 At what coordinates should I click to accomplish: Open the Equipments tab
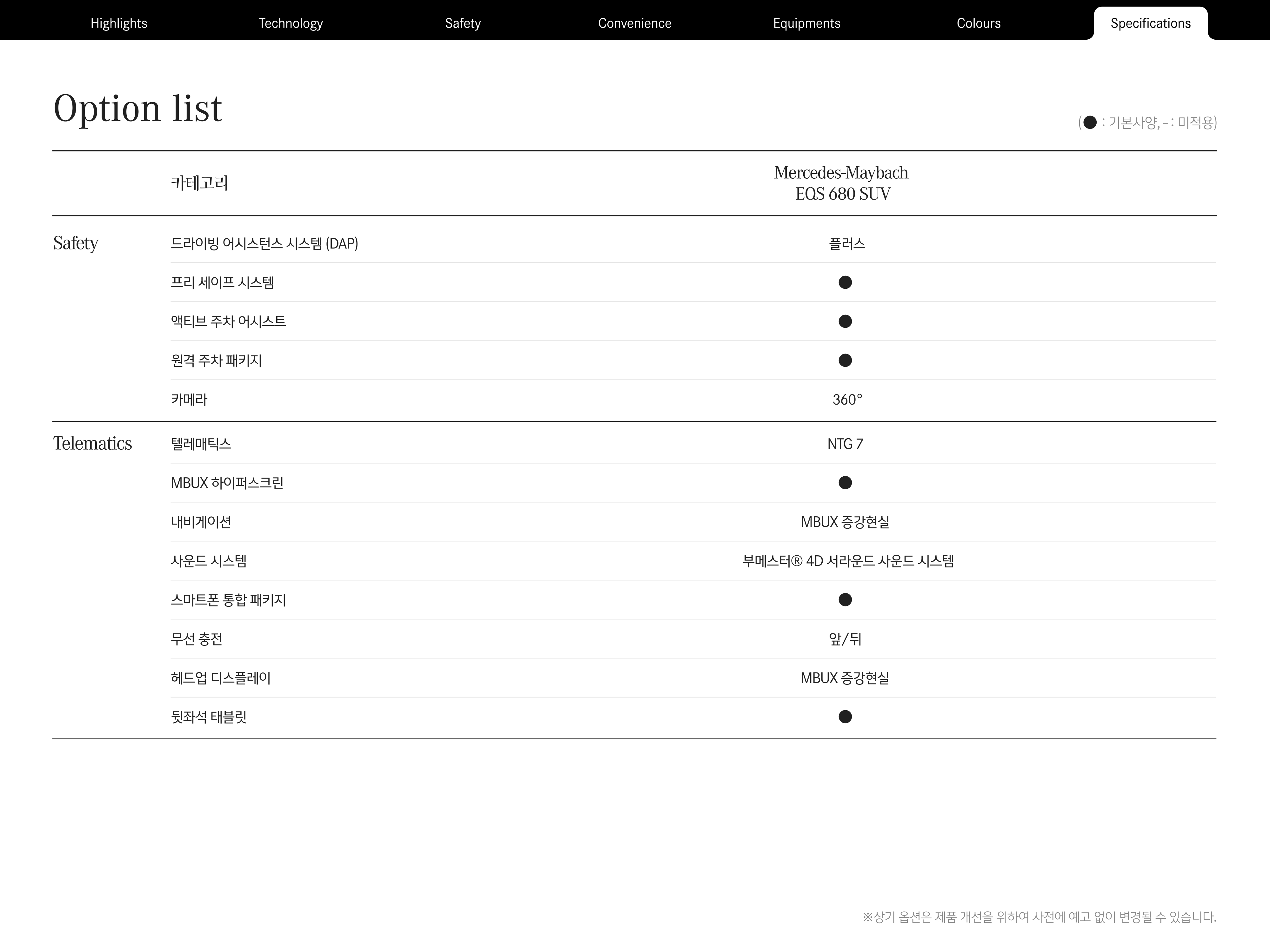(806, 23)
